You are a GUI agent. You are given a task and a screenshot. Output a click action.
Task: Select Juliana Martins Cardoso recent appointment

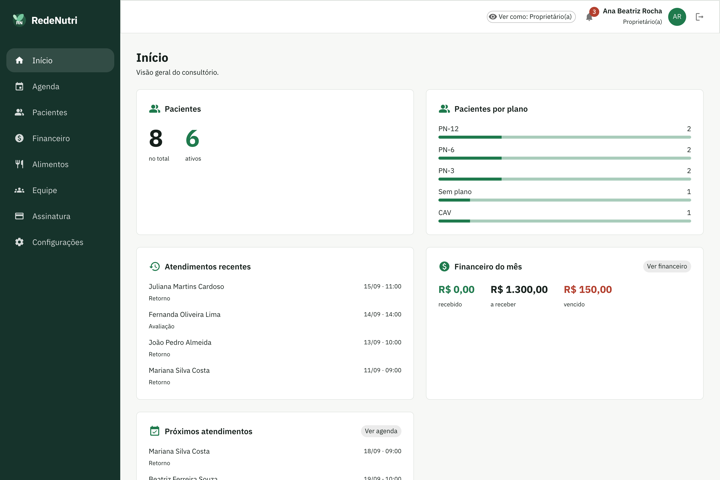point(275,292)
